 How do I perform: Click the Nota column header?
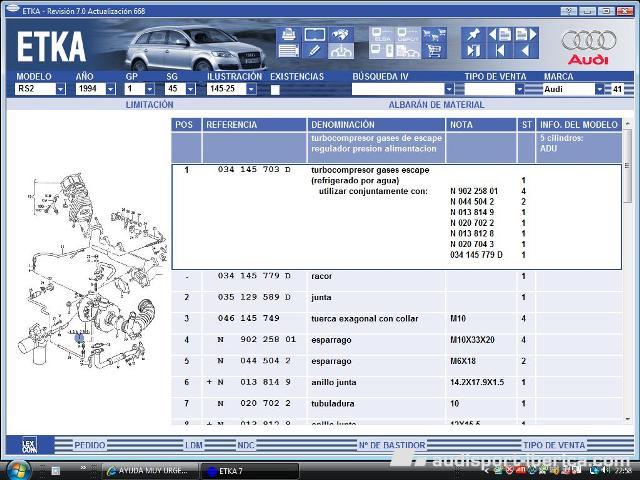481,124
